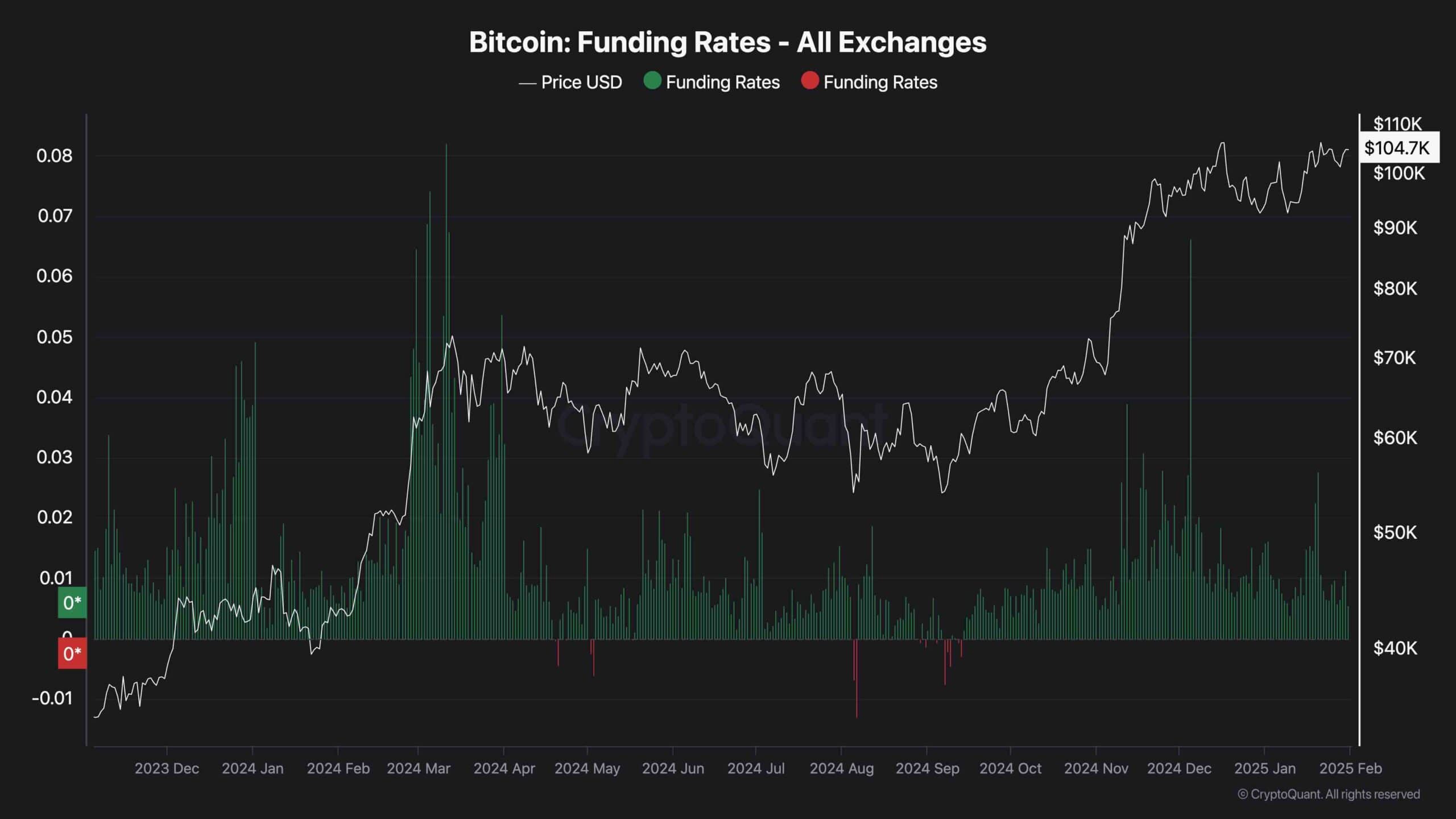
Task: Click the $70K price axis label
Action: click(1395, 358)
